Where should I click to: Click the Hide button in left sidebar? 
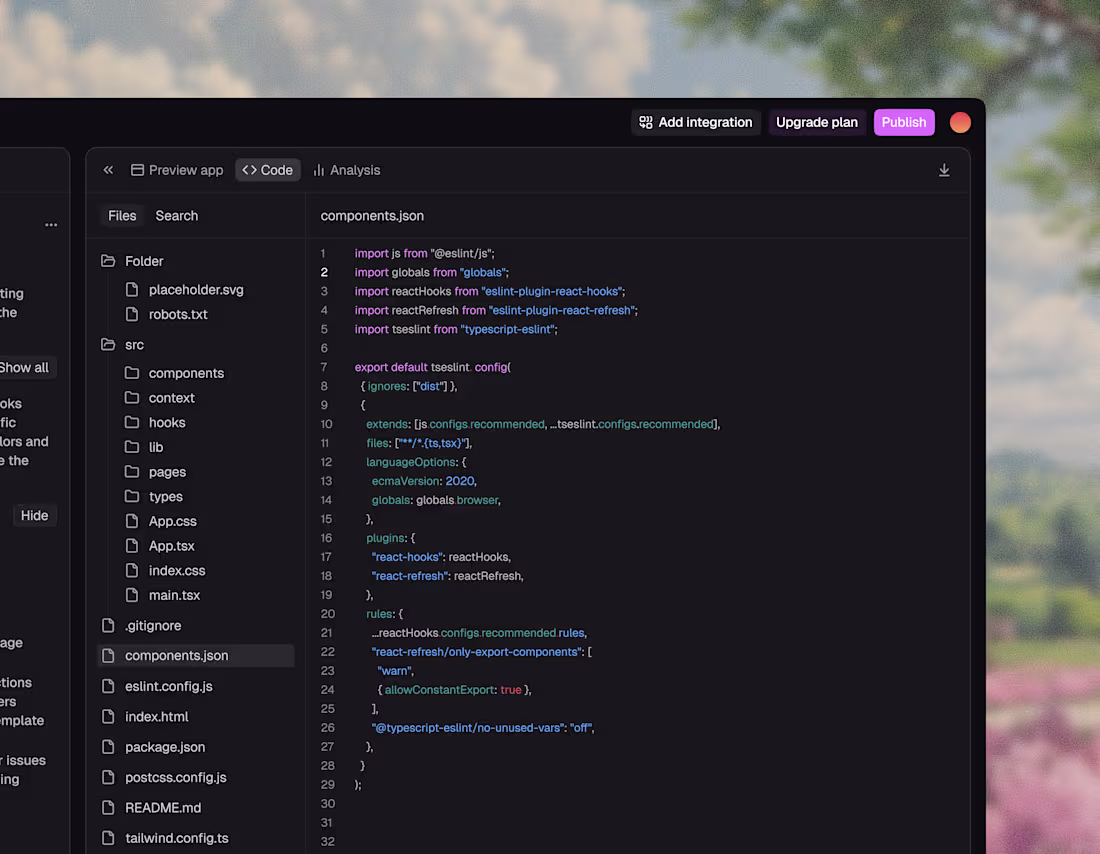tap(34, 515)
